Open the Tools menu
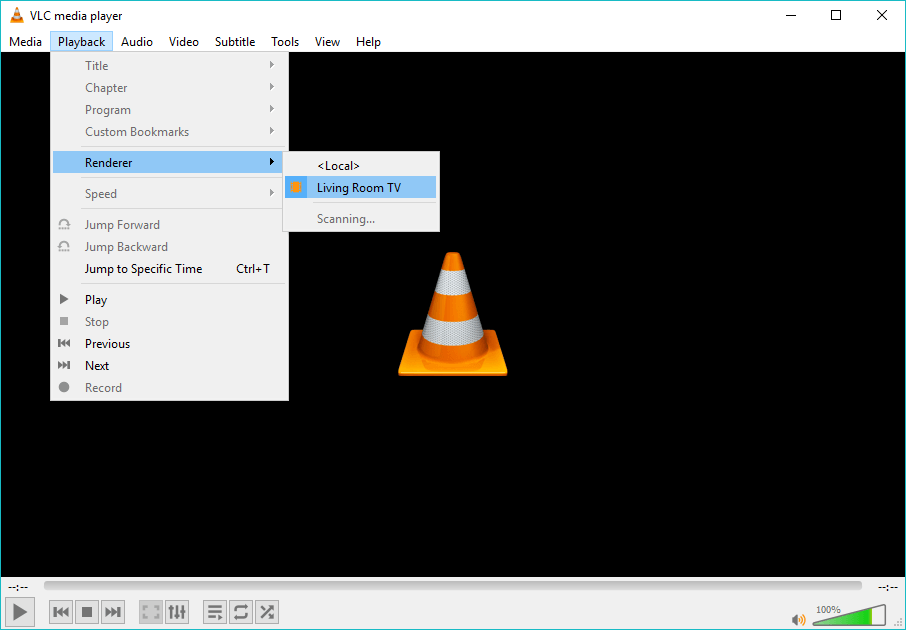The width and height of the screenshot is (906, 630). click(x=285, y=42)
